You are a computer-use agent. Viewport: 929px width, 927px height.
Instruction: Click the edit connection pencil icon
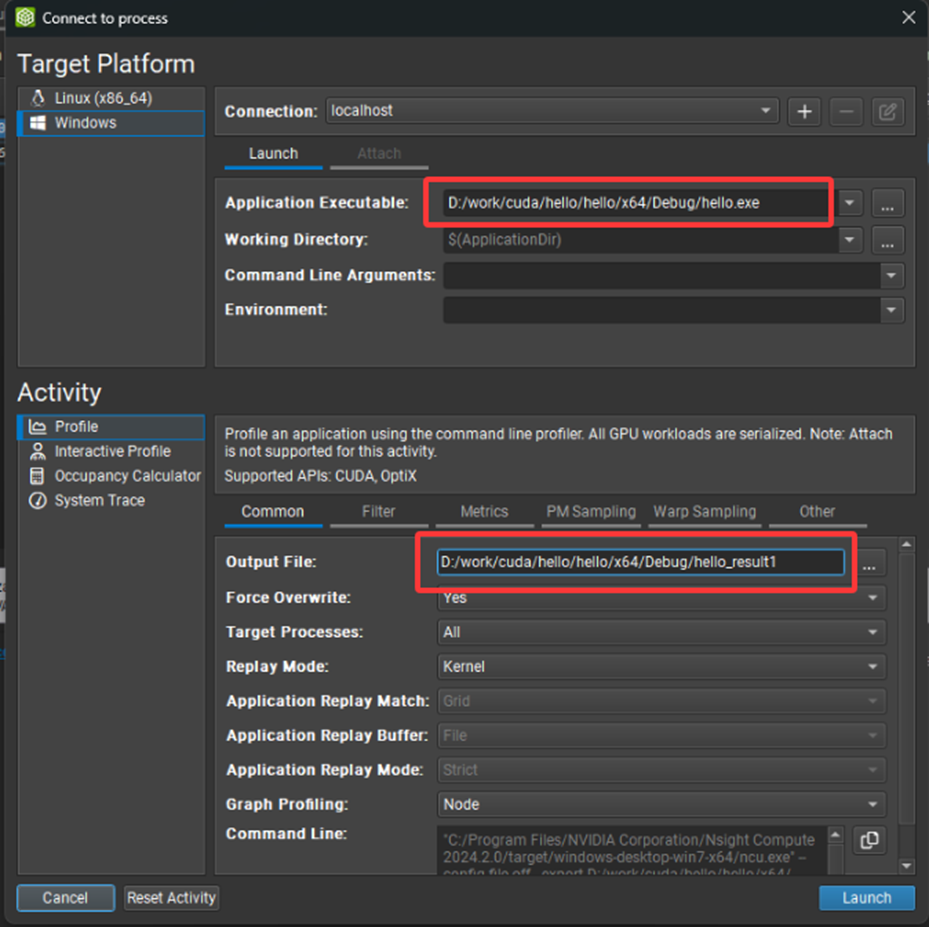point(887,111)
